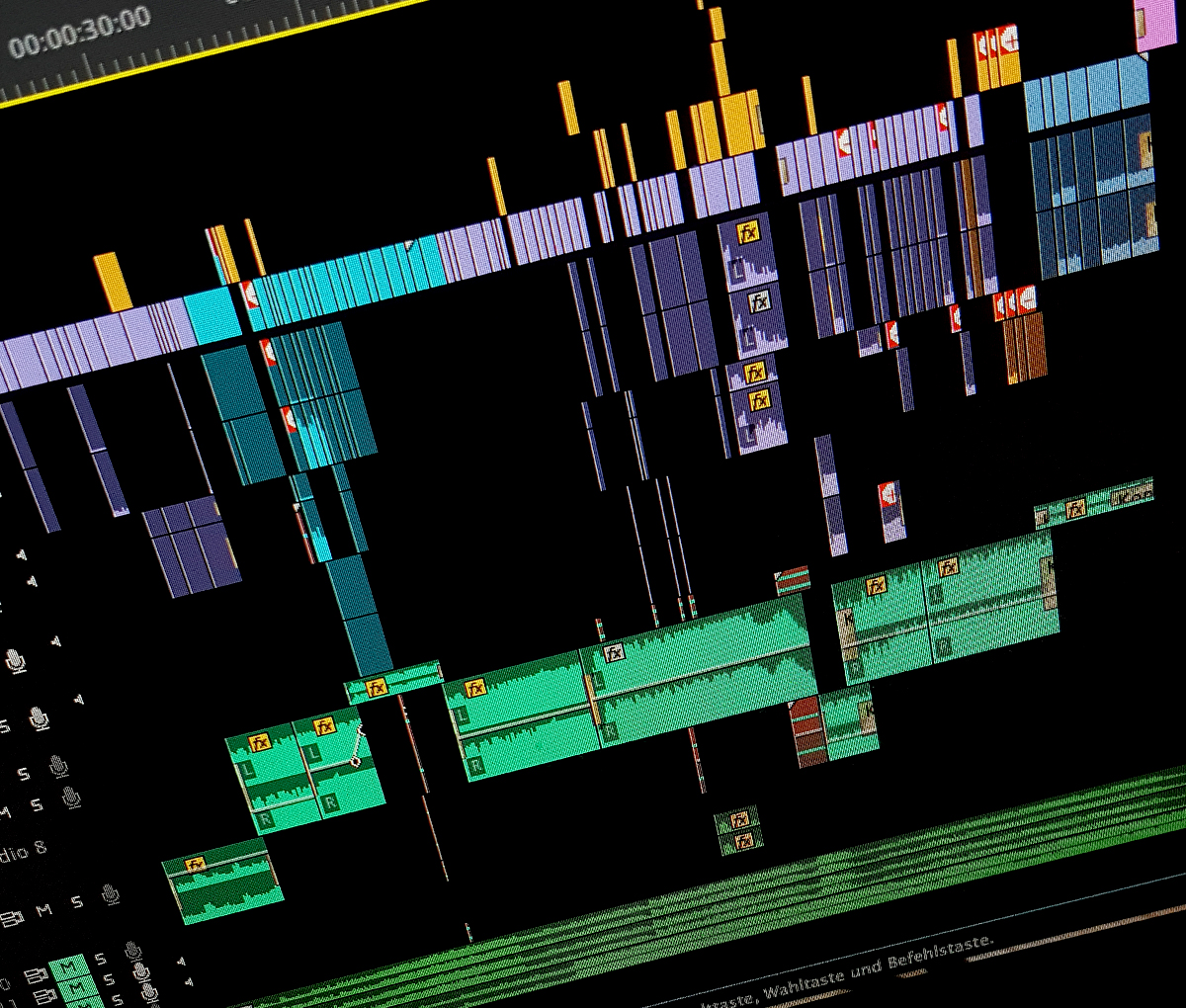This screenshot has height=1008, width=1186.
Task: Click the microphone icon in the row below Audio 8
Action: (111, 895)
